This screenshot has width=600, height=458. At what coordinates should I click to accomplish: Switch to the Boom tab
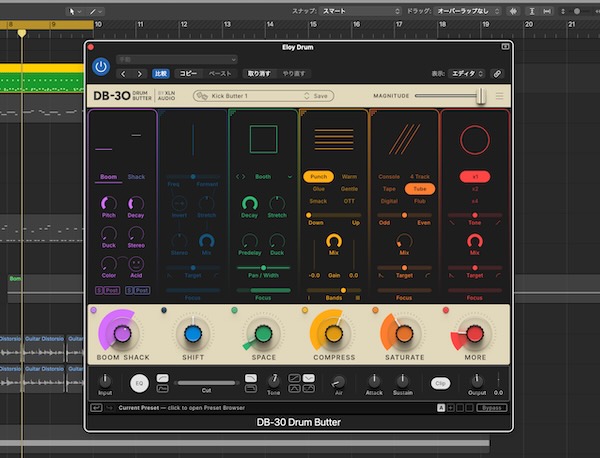(x=108, y=177)
